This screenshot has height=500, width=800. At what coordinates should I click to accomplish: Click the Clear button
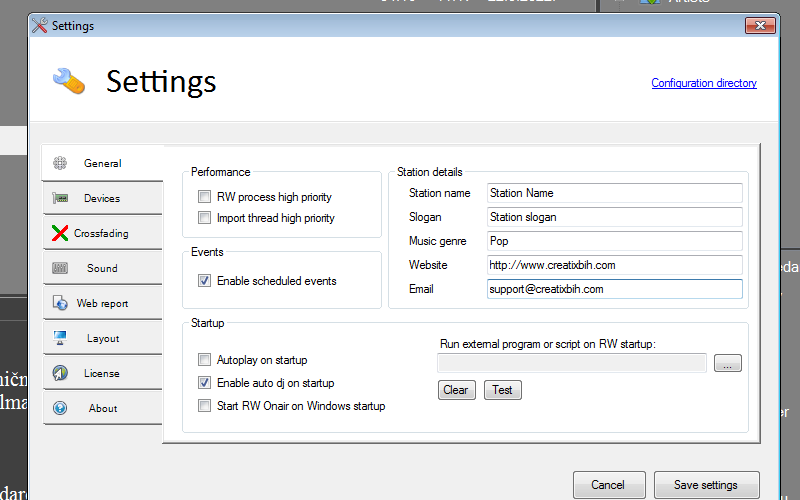coord(456,390)
